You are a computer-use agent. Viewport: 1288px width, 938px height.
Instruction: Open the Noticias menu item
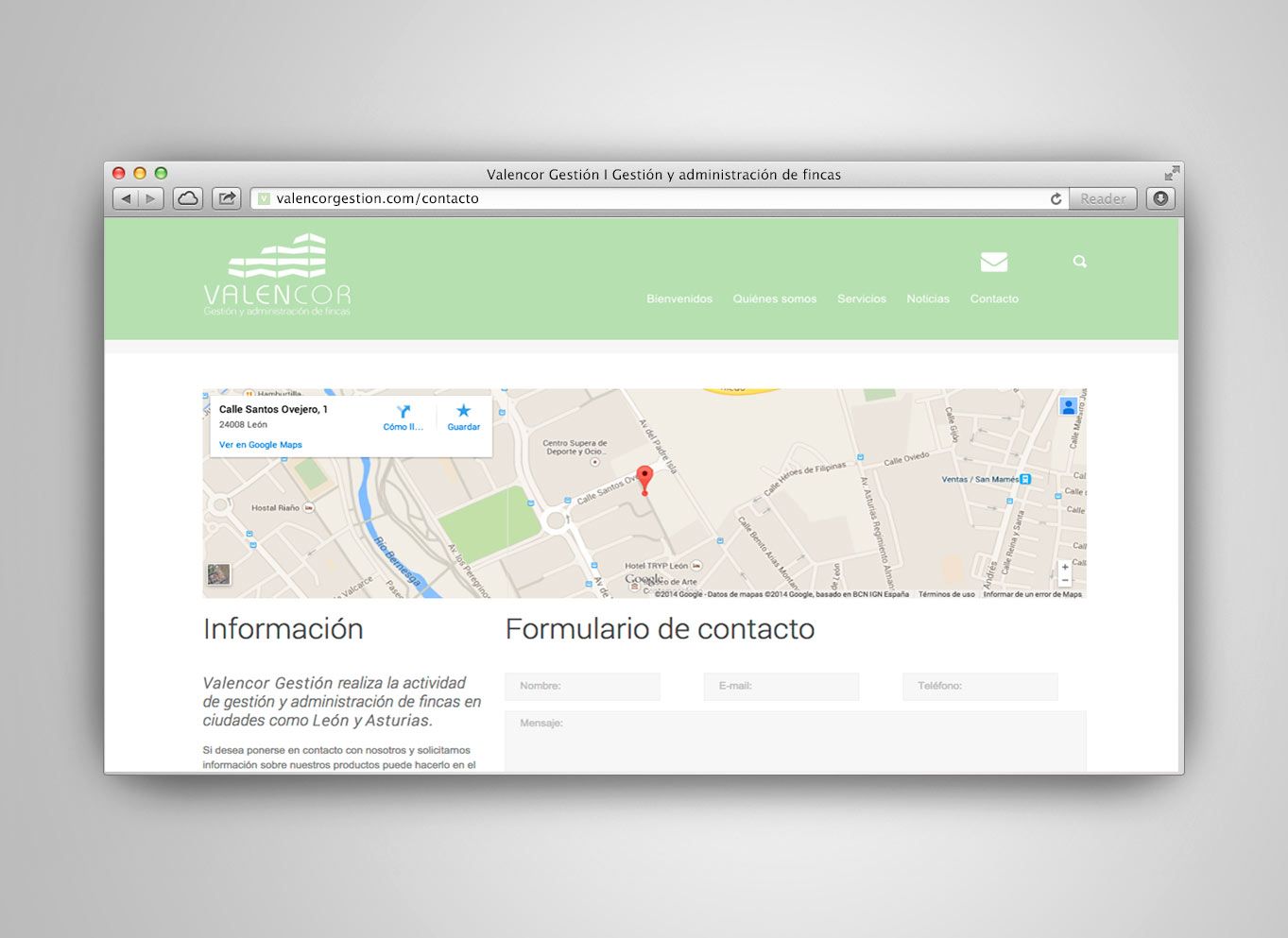[928, 298]
